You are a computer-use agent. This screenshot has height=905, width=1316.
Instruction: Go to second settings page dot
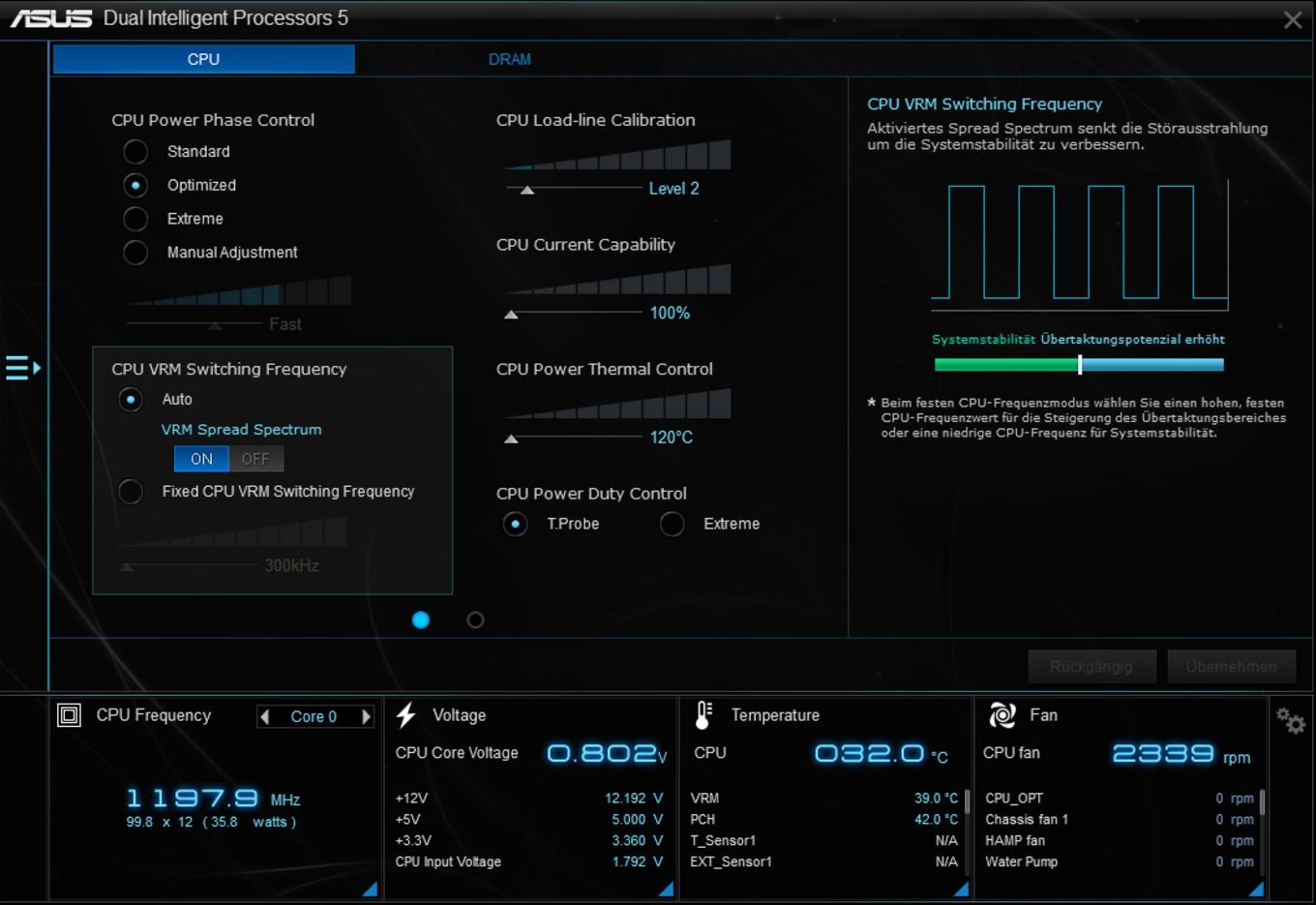475,619
